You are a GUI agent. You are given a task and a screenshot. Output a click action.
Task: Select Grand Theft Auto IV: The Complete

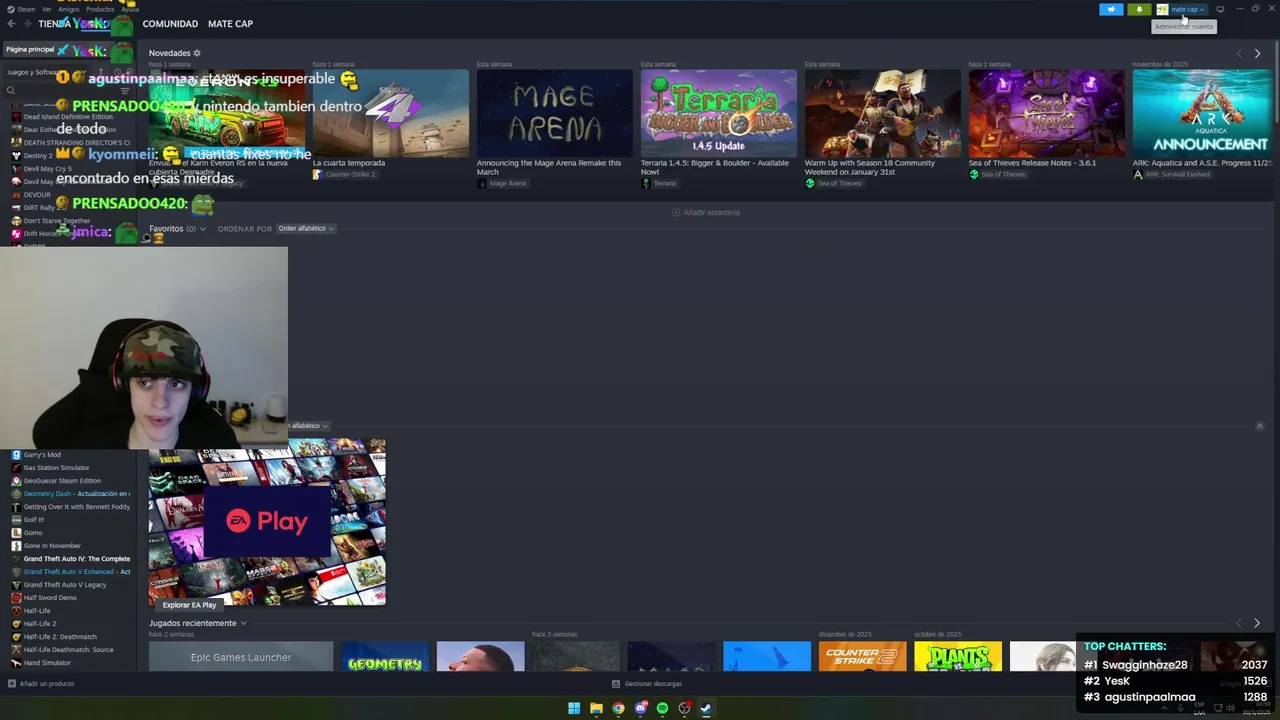click(70, 559)
